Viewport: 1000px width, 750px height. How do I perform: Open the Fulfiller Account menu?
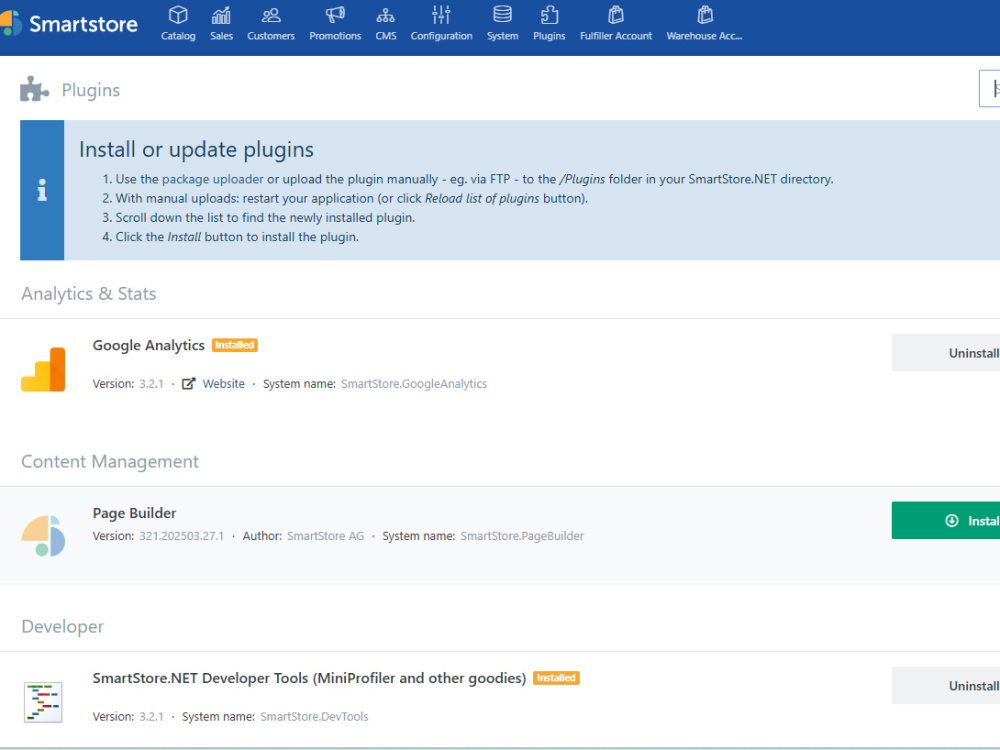coord(616,24)
